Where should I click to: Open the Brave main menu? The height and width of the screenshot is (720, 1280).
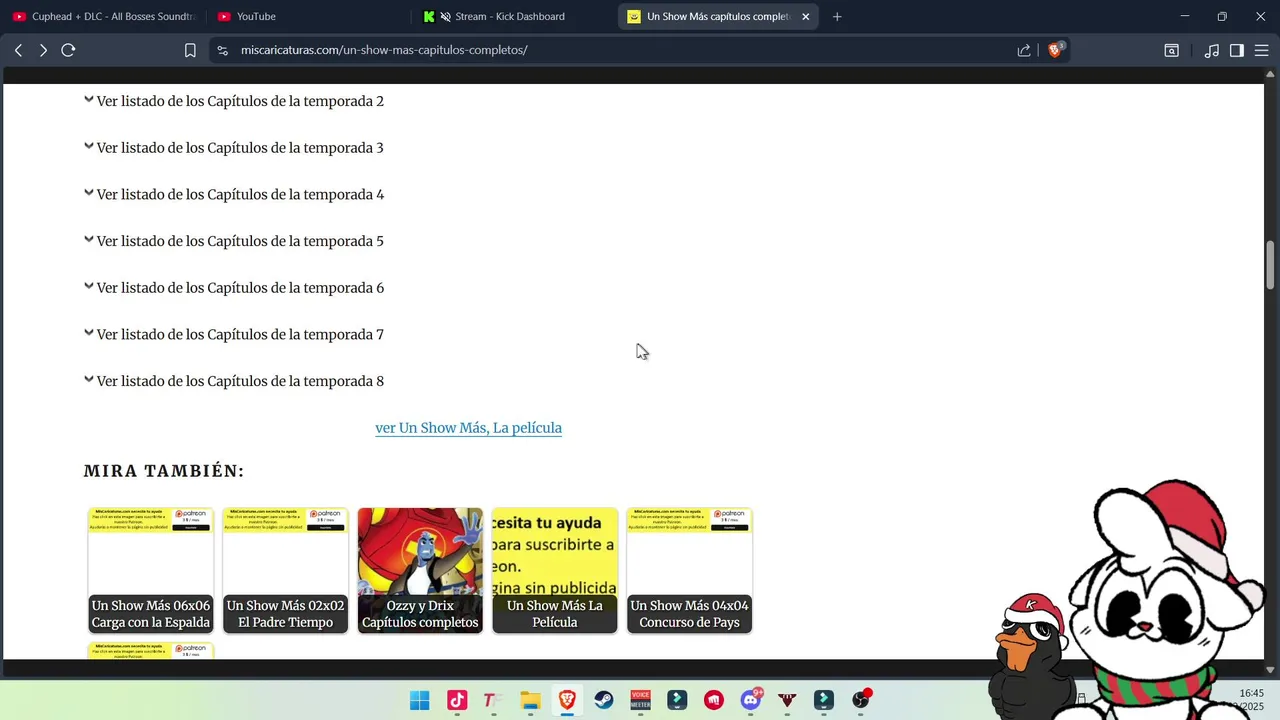point(1261,50)
